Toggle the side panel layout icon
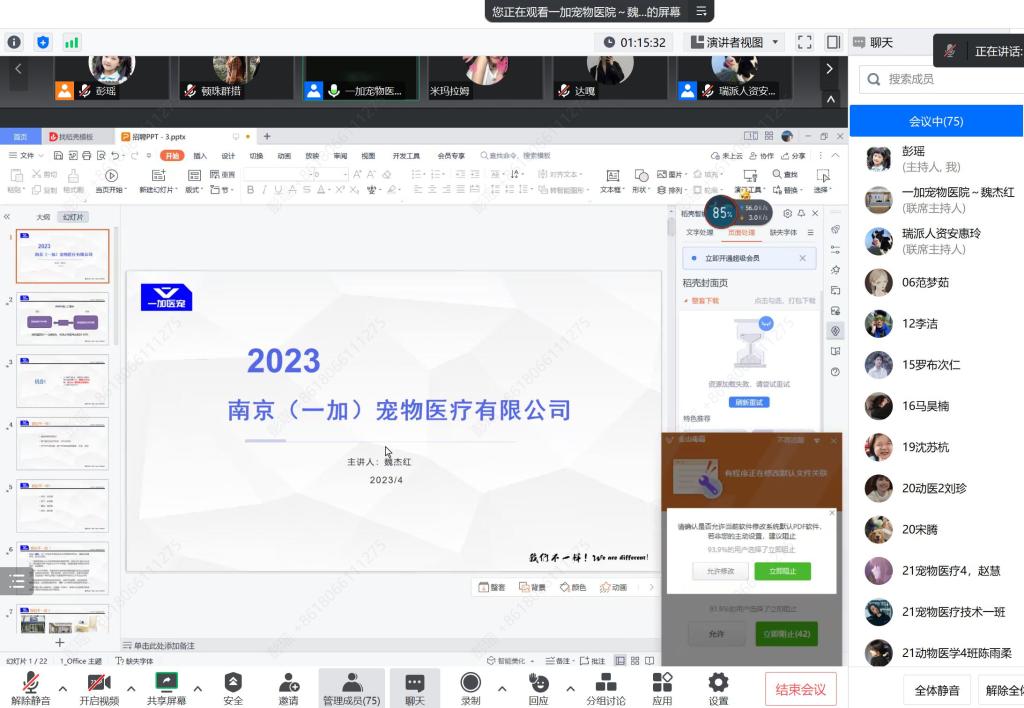The width and height of the screenshot is (1024, 708). 833,42
